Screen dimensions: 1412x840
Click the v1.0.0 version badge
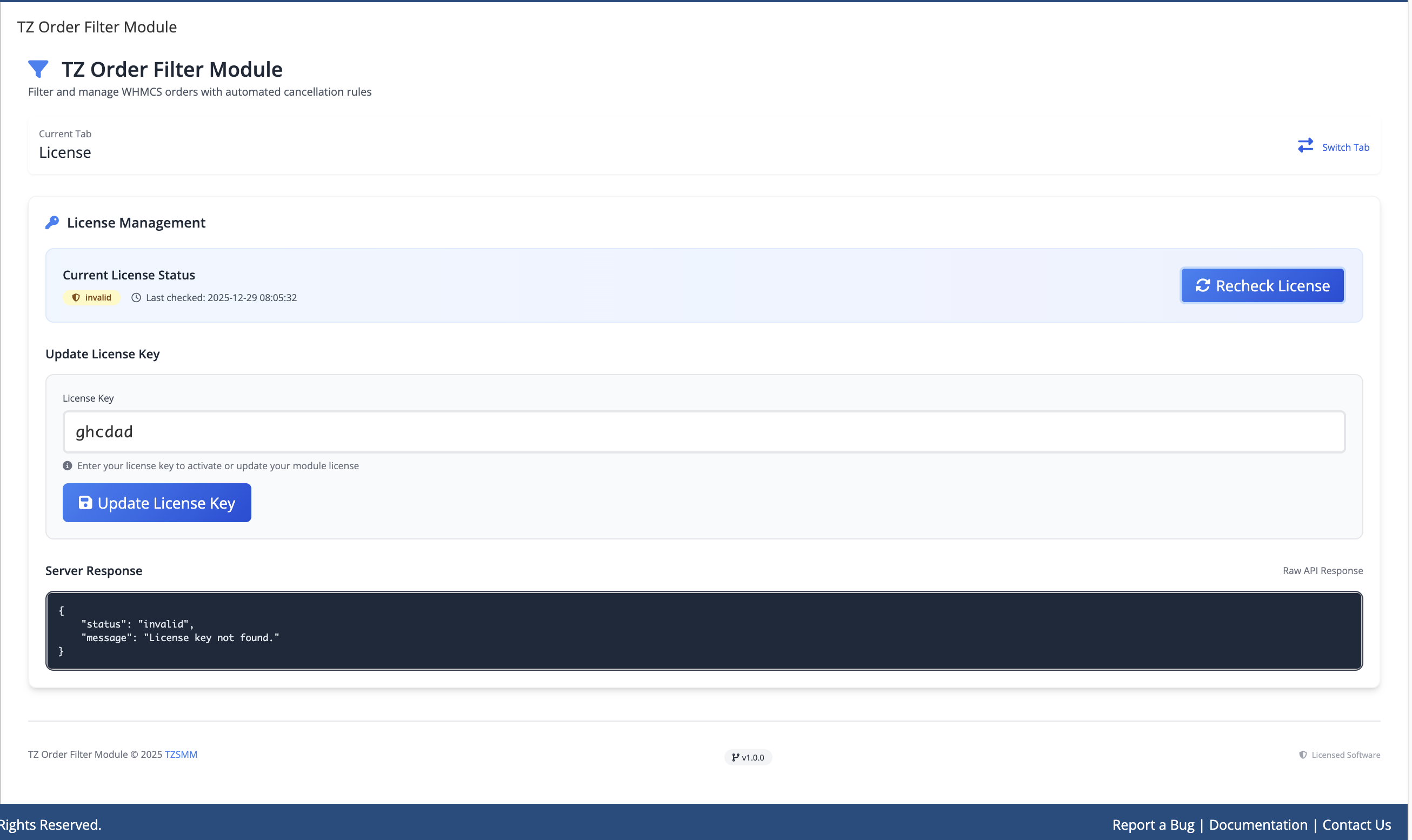(748, 757)
